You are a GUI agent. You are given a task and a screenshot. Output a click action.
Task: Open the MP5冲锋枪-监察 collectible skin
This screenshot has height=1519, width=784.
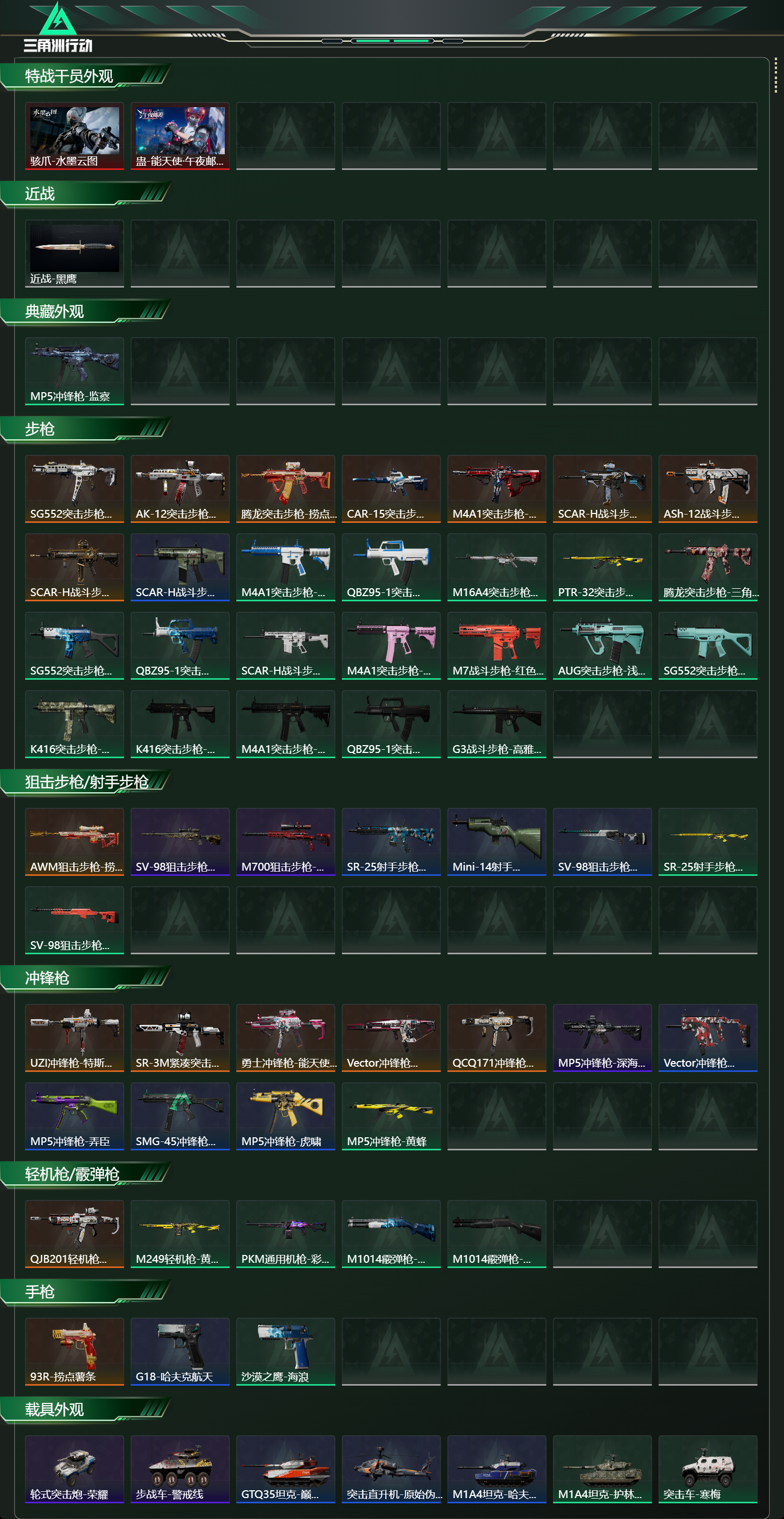pyautogui.click(x=74, y=371)
